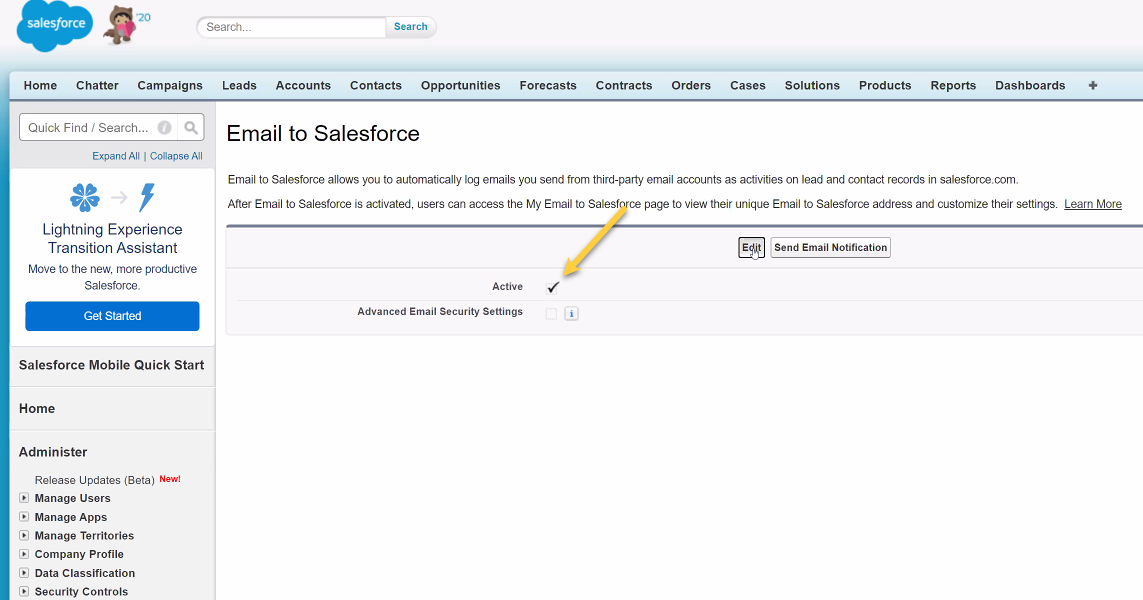Toggle Advanced Email Security Settings checkbox
The height and width of the screenshot is (600, 1143).
[x=551, y=313]
